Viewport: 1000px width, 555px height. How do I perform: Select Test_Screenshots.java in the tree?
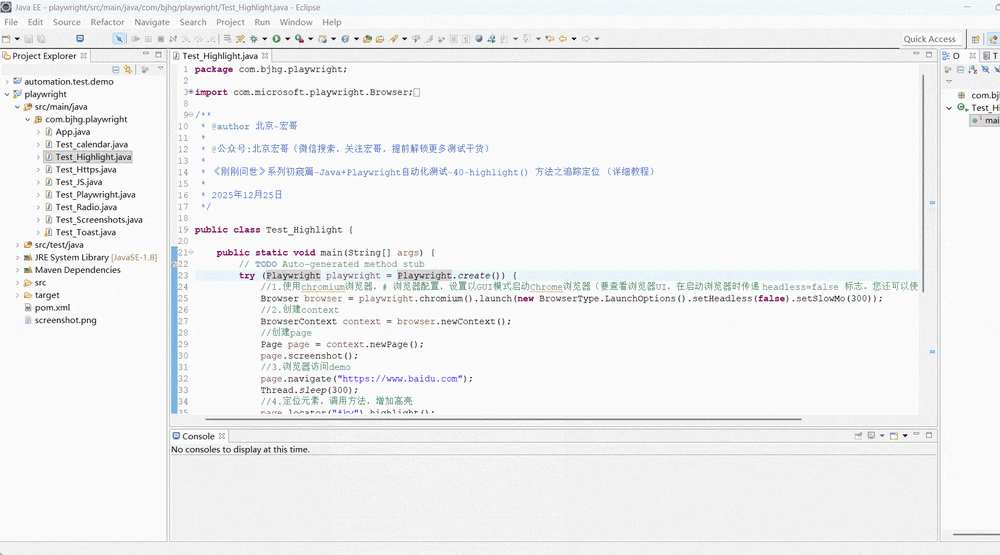pos(99,219)
